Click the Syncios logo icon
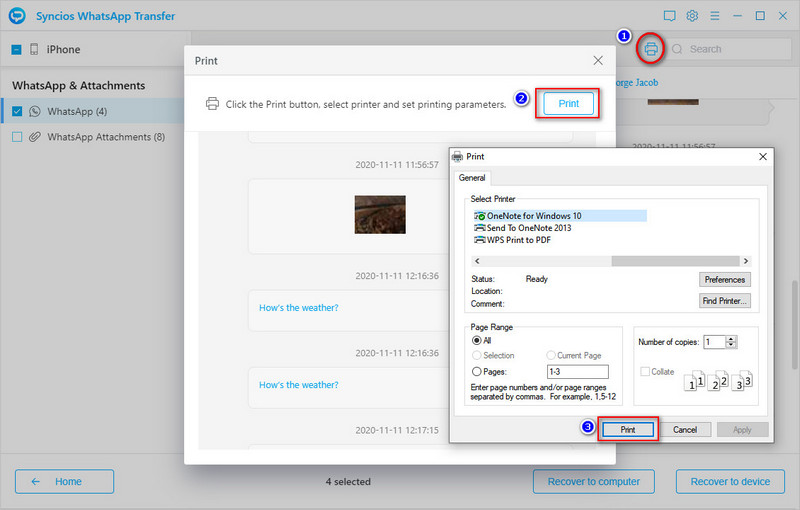The image size is (800, 510). tap(17, 16)
